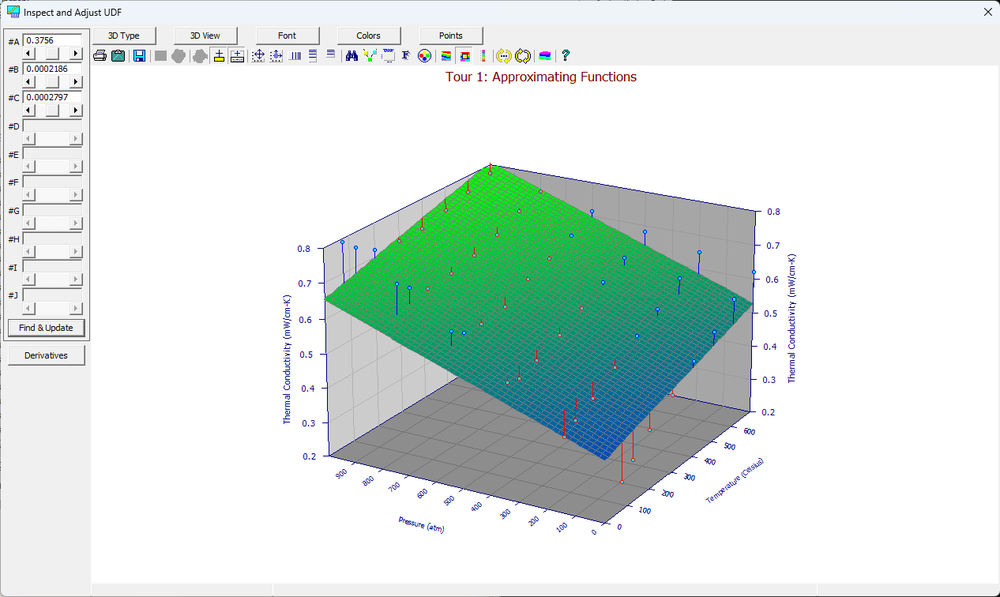Click the four-way arrows icon
1000x597 pixels.
[x=258, y=56]
